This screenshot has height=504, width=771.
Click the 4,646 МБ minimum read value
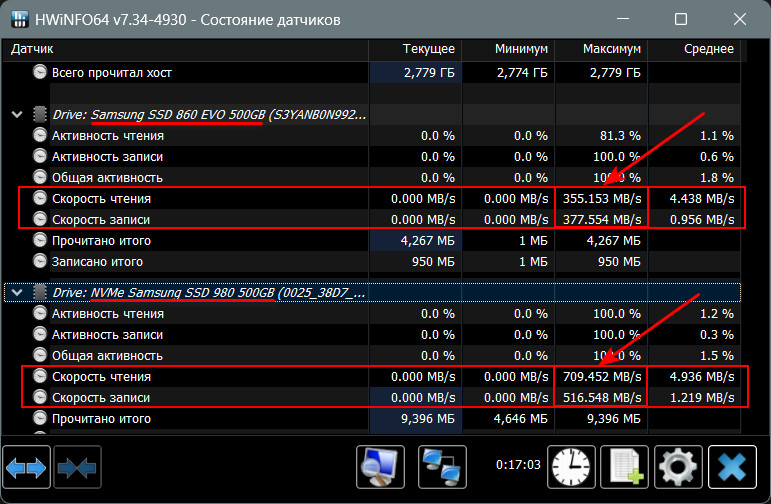pyautogui.click(x=520, y=419)
